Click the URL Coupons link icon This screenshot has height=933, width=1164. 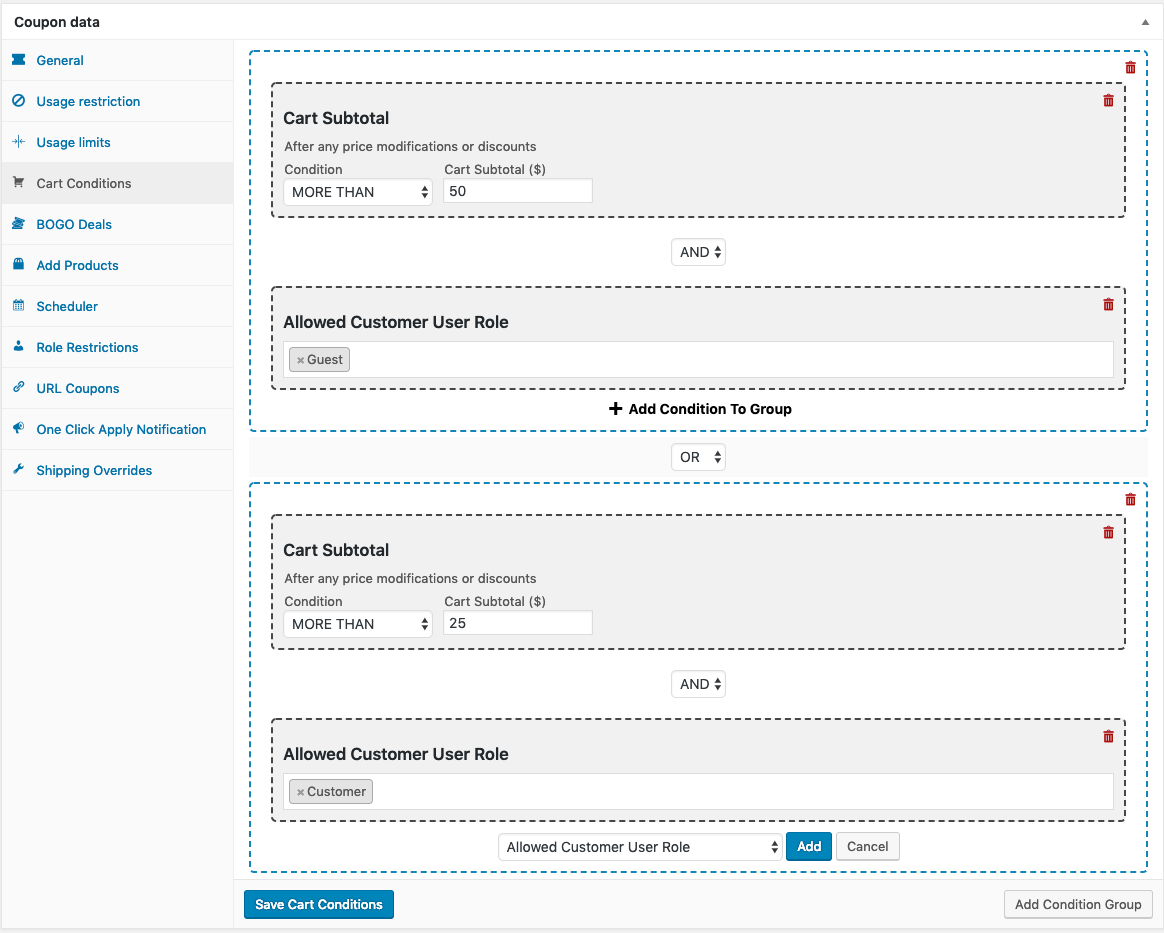tap(19, 387)
